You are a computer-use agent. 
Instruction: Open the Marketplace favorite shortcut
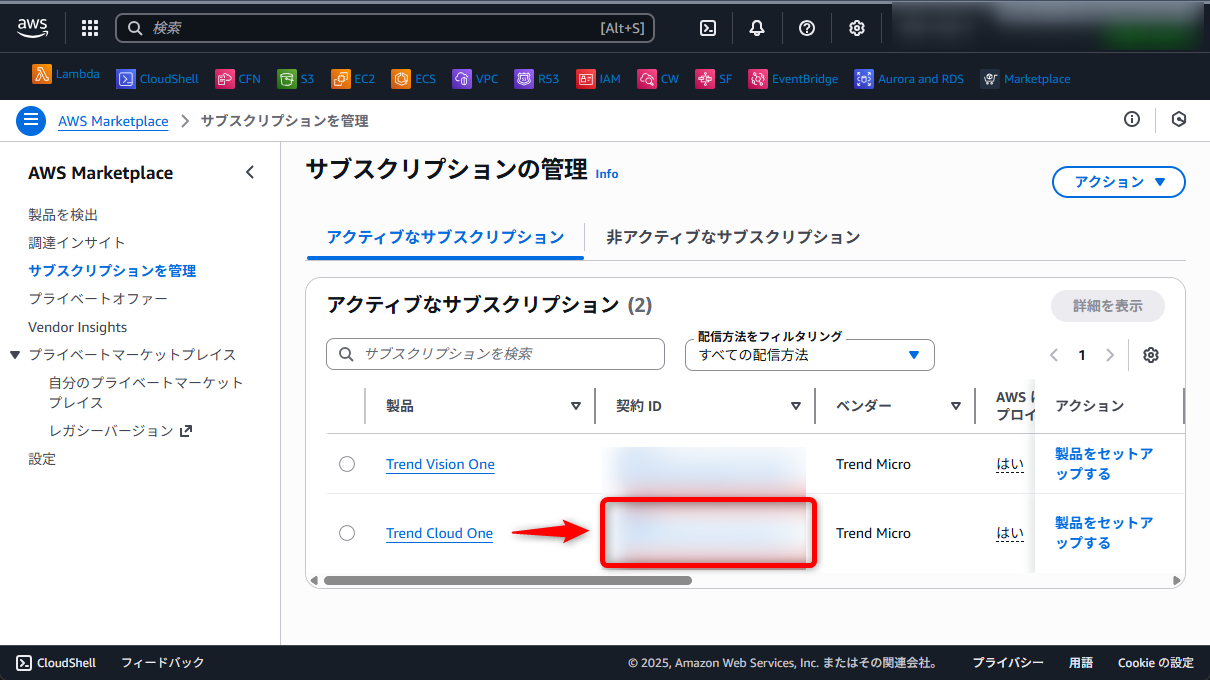(x=1025, y=79)
